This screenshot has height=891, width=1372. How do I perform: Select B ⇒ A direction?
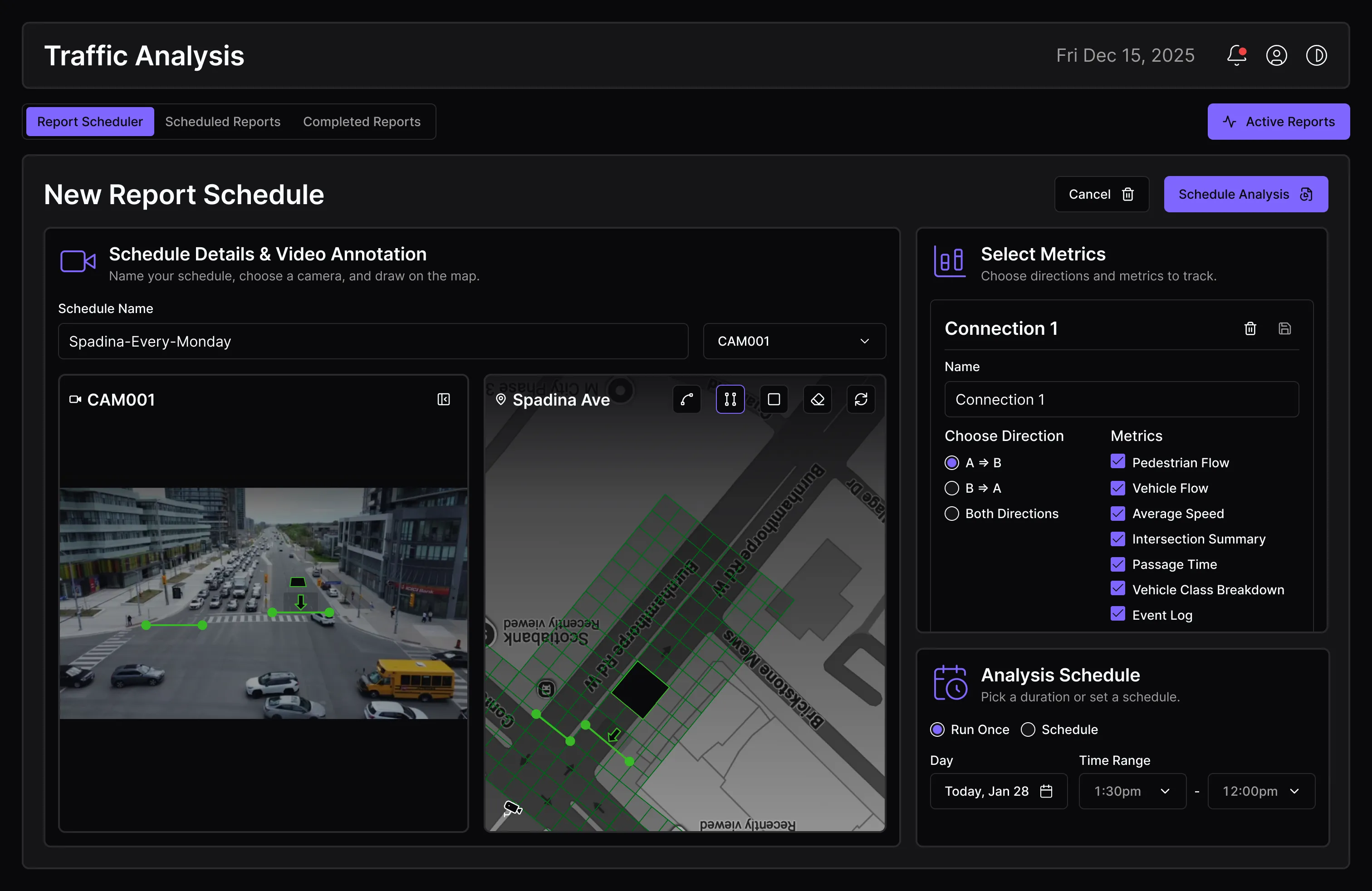[952, 488]
